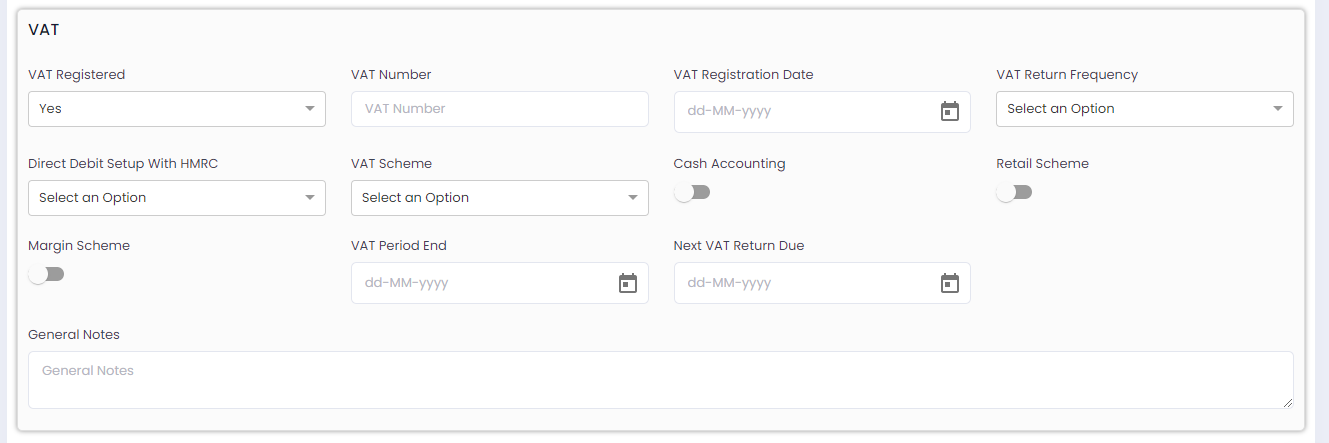This screenshot has height=443, width=1329.
Task: Turn on the Retail Scheme switch
Action: tap(1014, 192)
